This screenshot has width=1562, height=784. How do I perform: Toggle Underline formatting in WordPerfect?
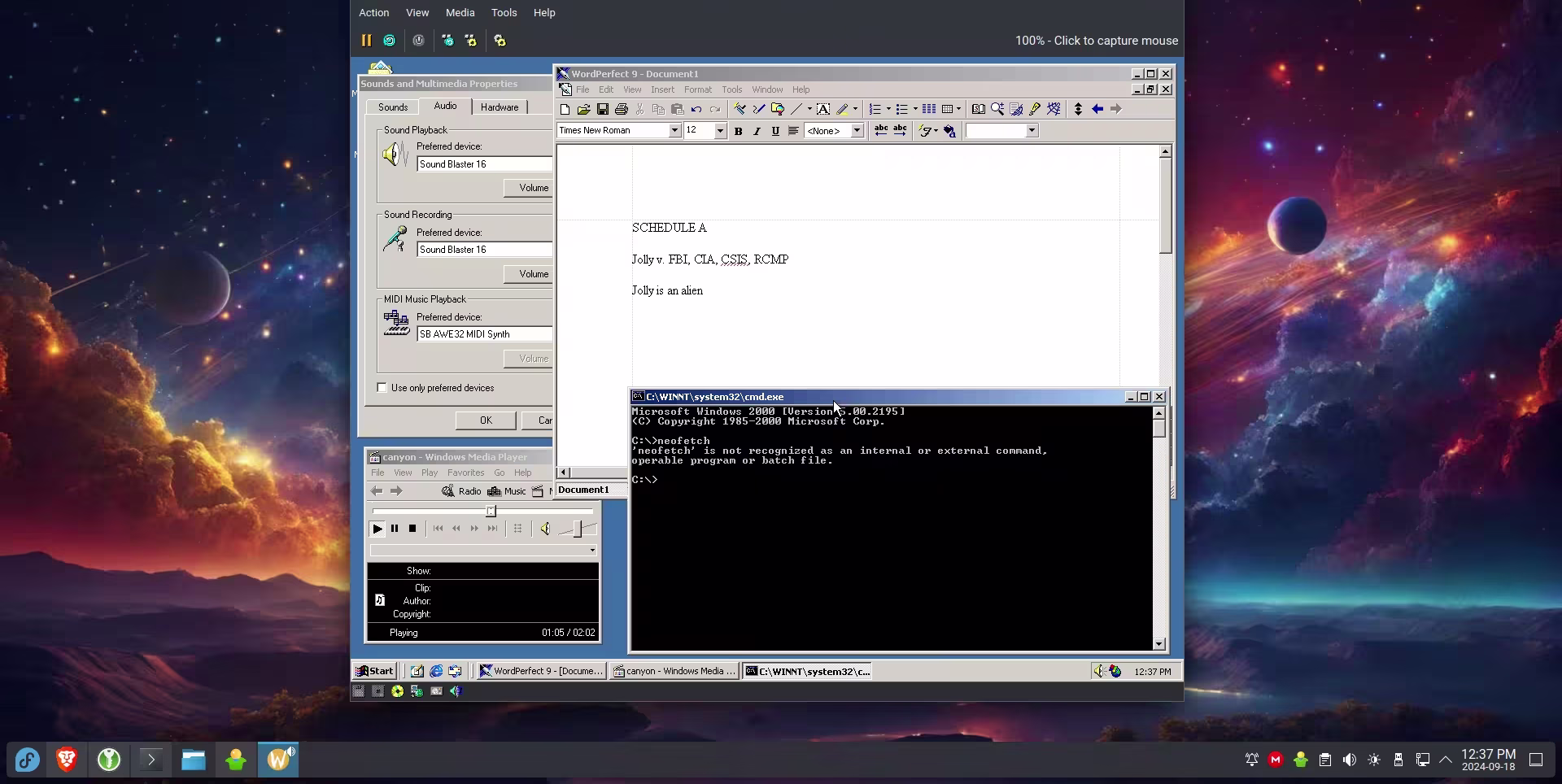tap(775, 131)
